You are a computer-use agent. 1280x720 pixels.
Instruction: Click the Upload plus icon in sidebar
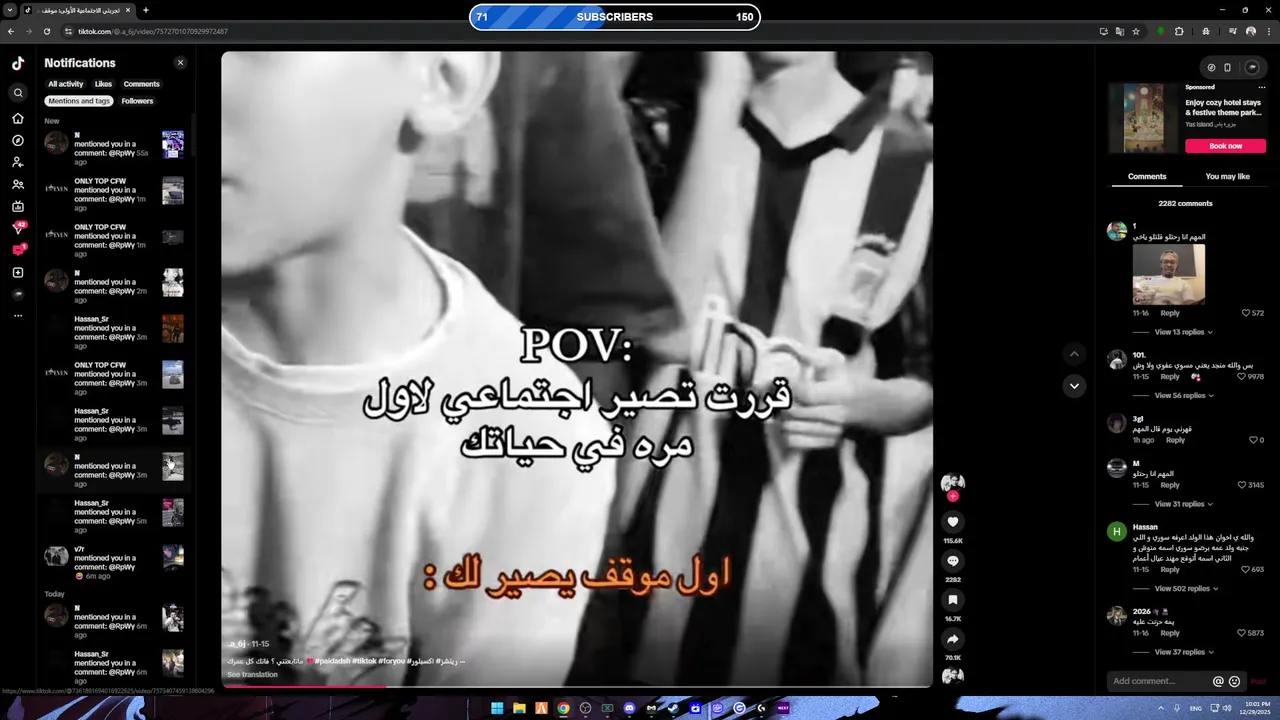pyautogui.click(x=18, y=273)
